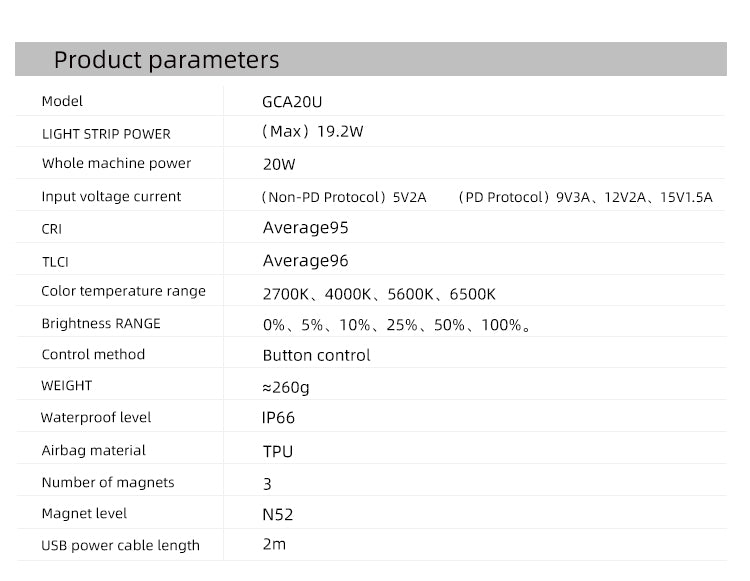This screenshot has width=750, height=581.
Task: Select the Average95 CRI value
Action: (x=305, y=227)
